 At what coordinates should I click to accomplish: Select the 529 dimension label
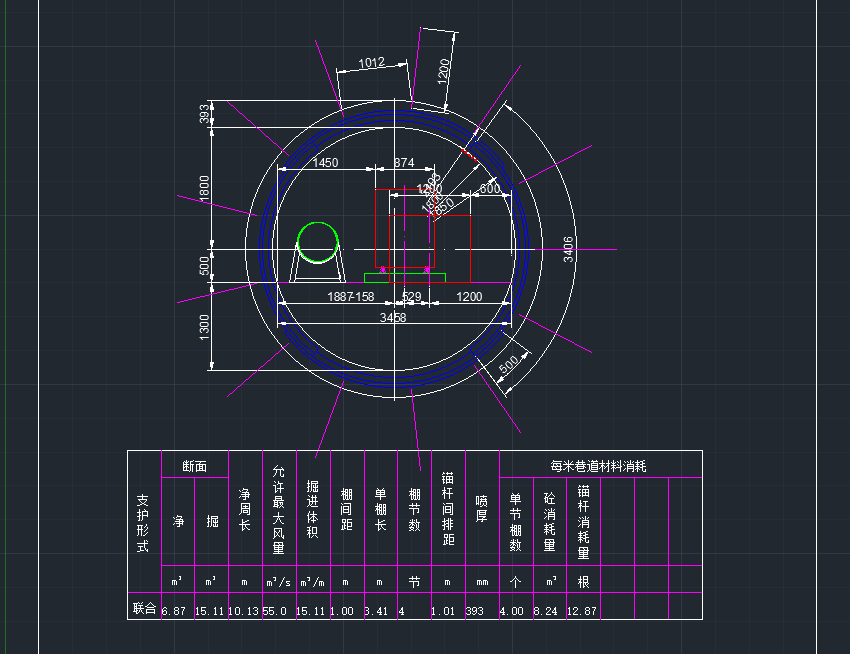click(x=411, y=297)
